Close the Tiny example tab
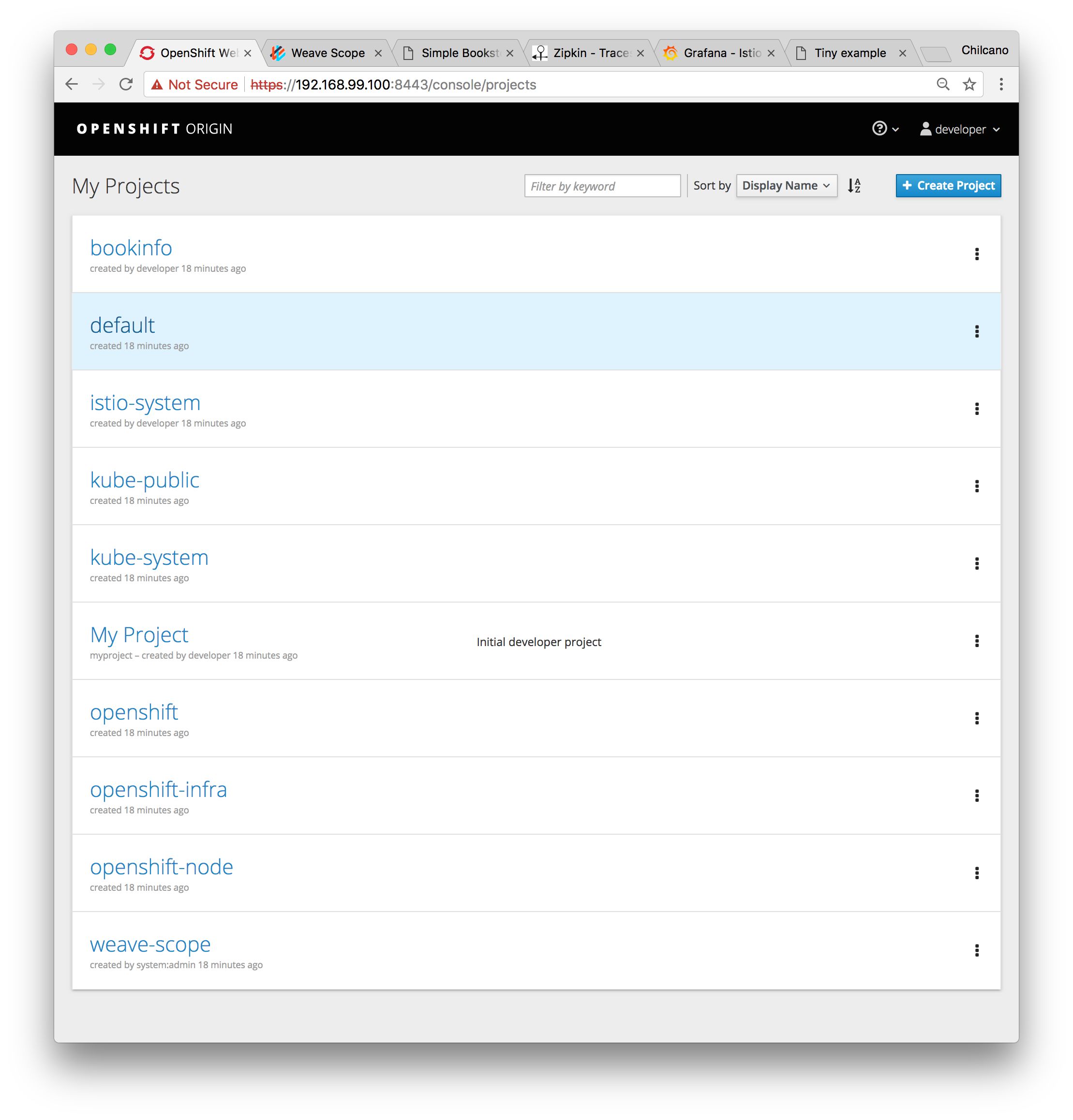Screen dimensions: 1073x1120 click(902, 53)
